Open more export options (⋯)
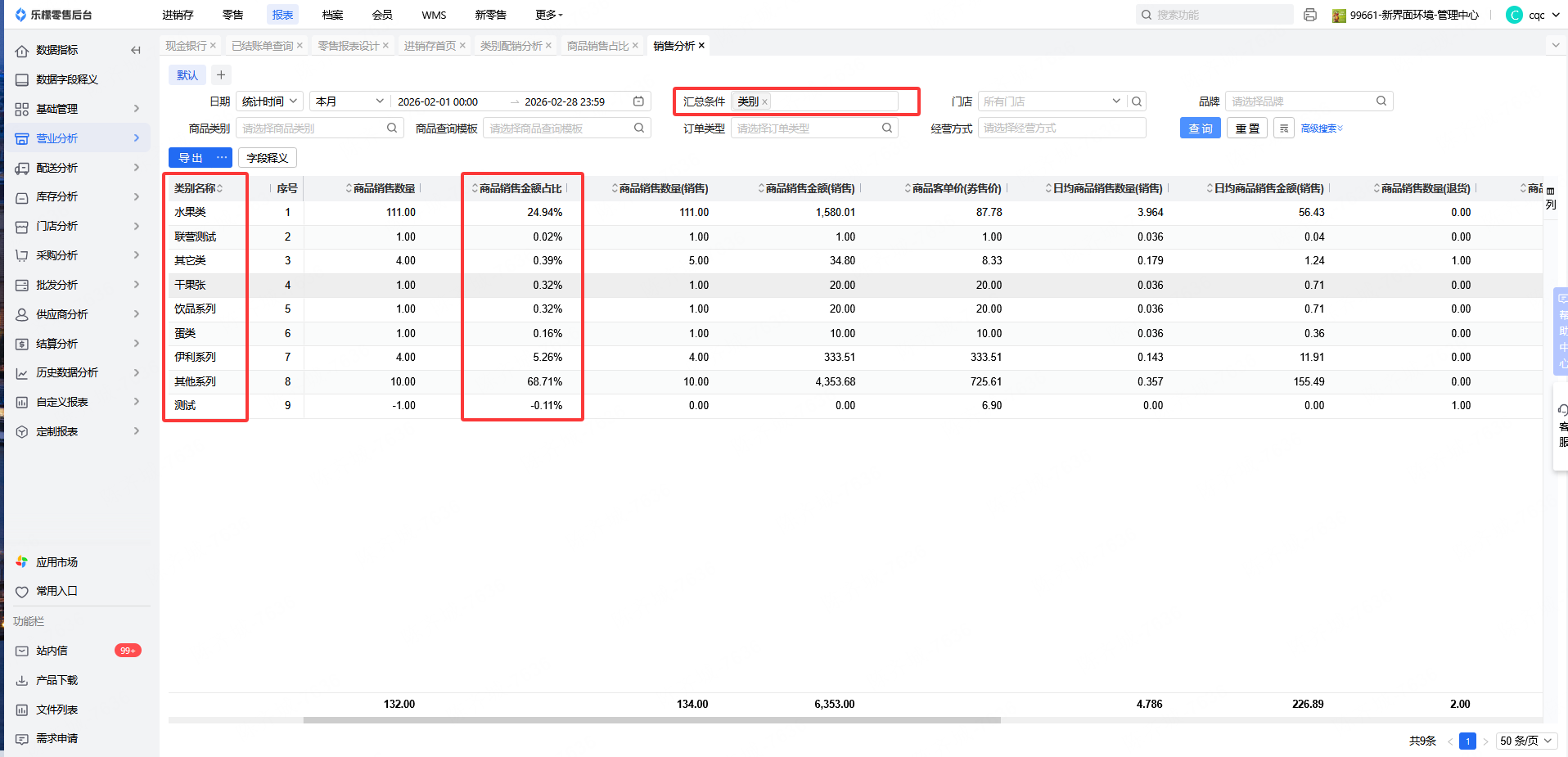 [x=222, y=158]
